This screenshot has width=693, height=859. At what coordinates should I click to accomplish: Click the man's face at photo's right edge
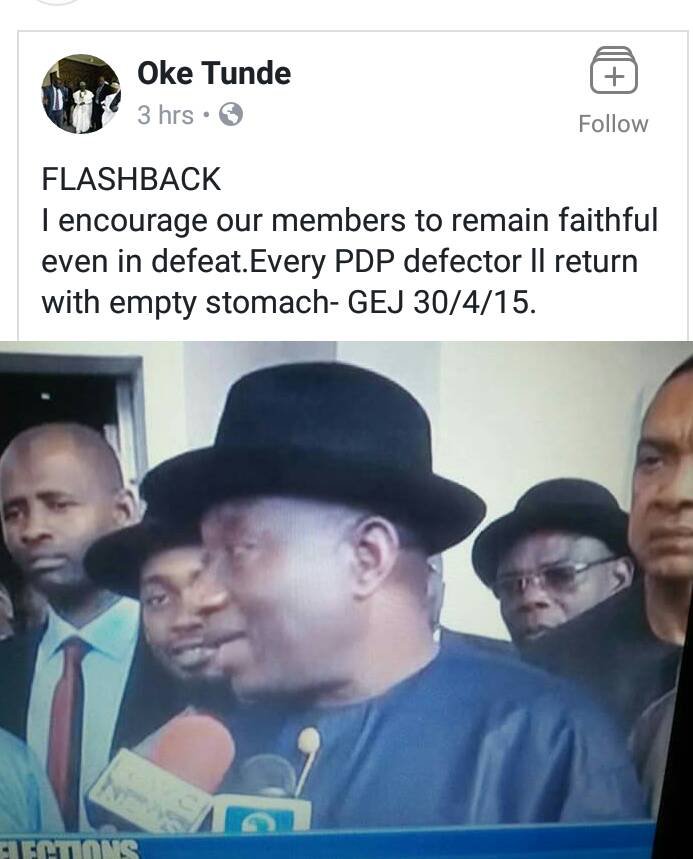point(664,482)
